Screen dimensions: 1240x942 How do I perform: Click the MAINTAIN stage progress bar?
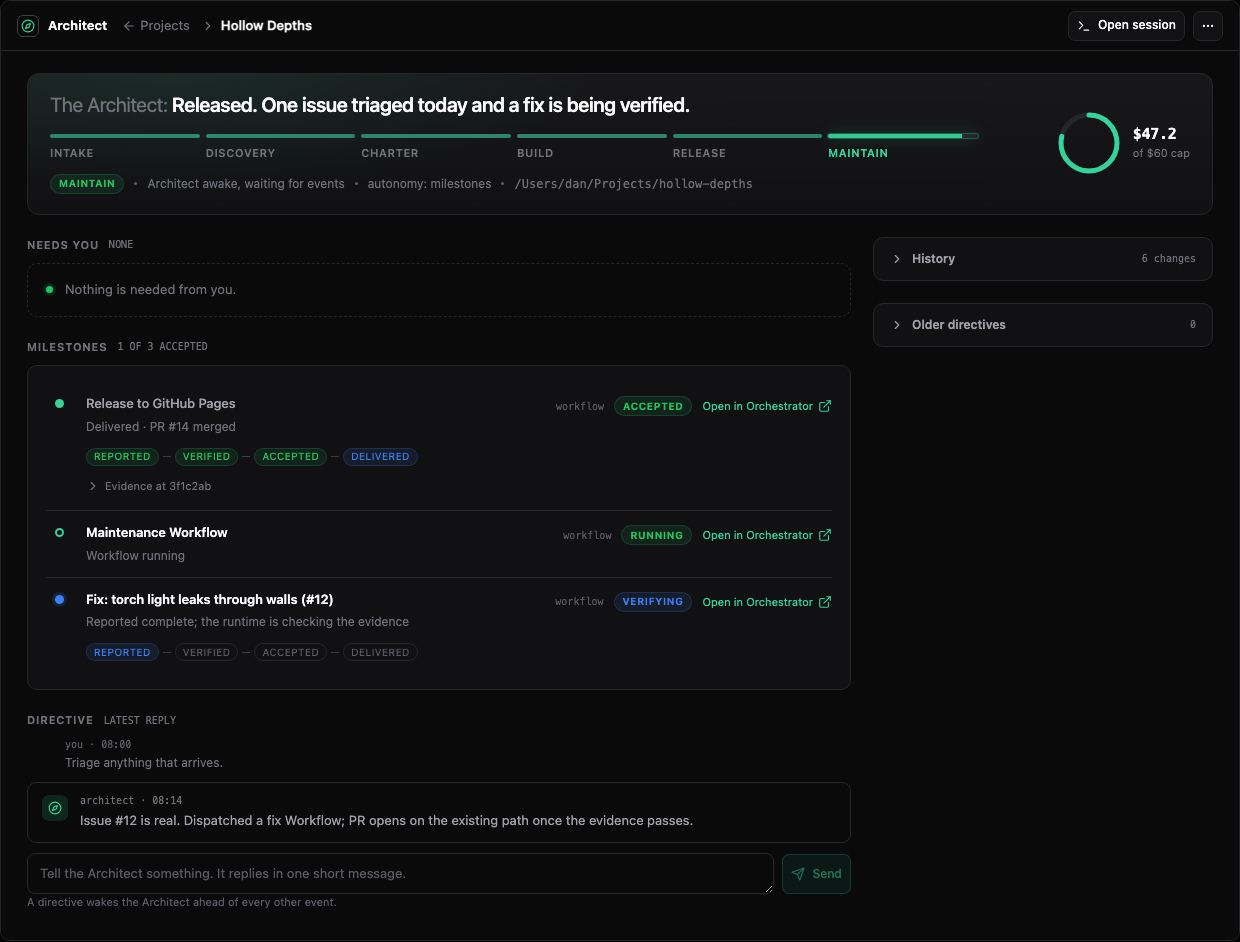903,136
